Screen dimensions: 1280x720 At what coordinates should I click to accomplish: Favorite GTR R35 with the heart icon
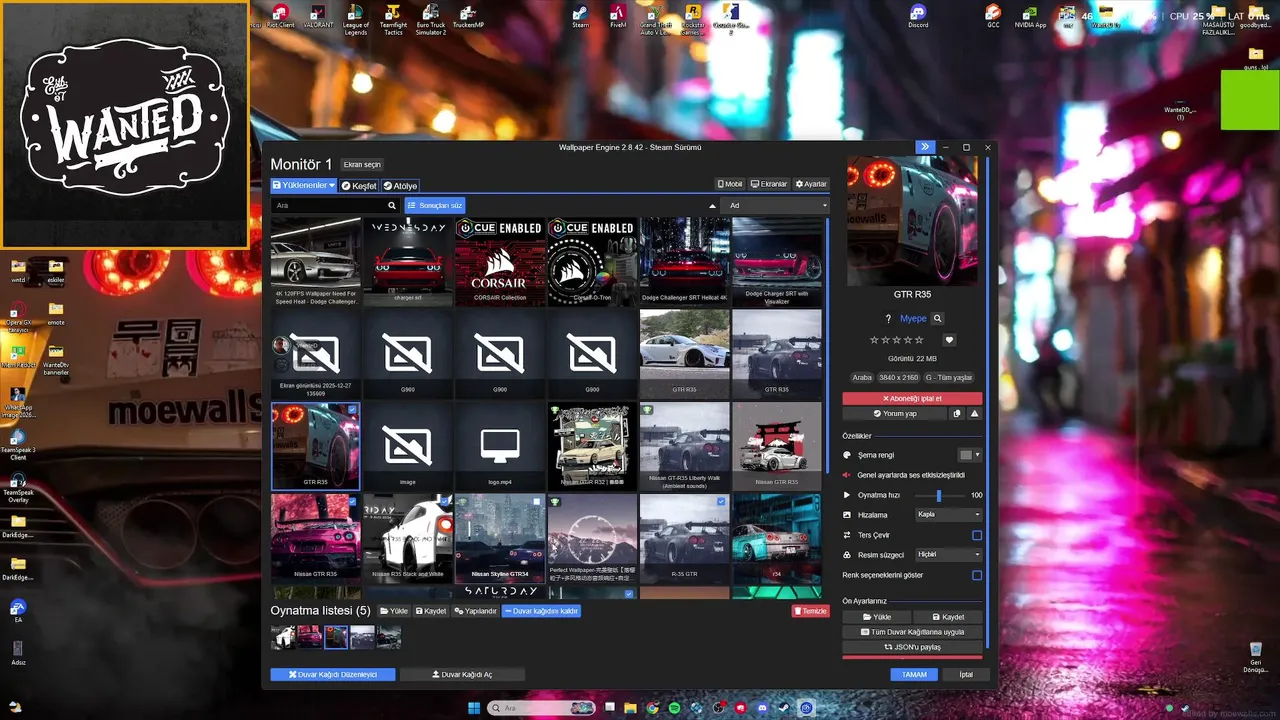pos(949,340)
